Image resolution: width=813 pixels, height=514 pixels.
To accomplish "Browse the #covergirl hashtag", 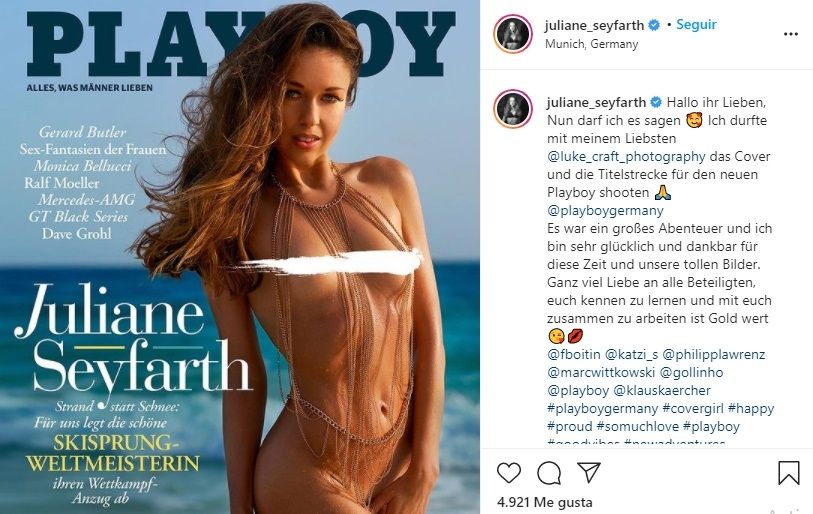I will pos(693,408).
